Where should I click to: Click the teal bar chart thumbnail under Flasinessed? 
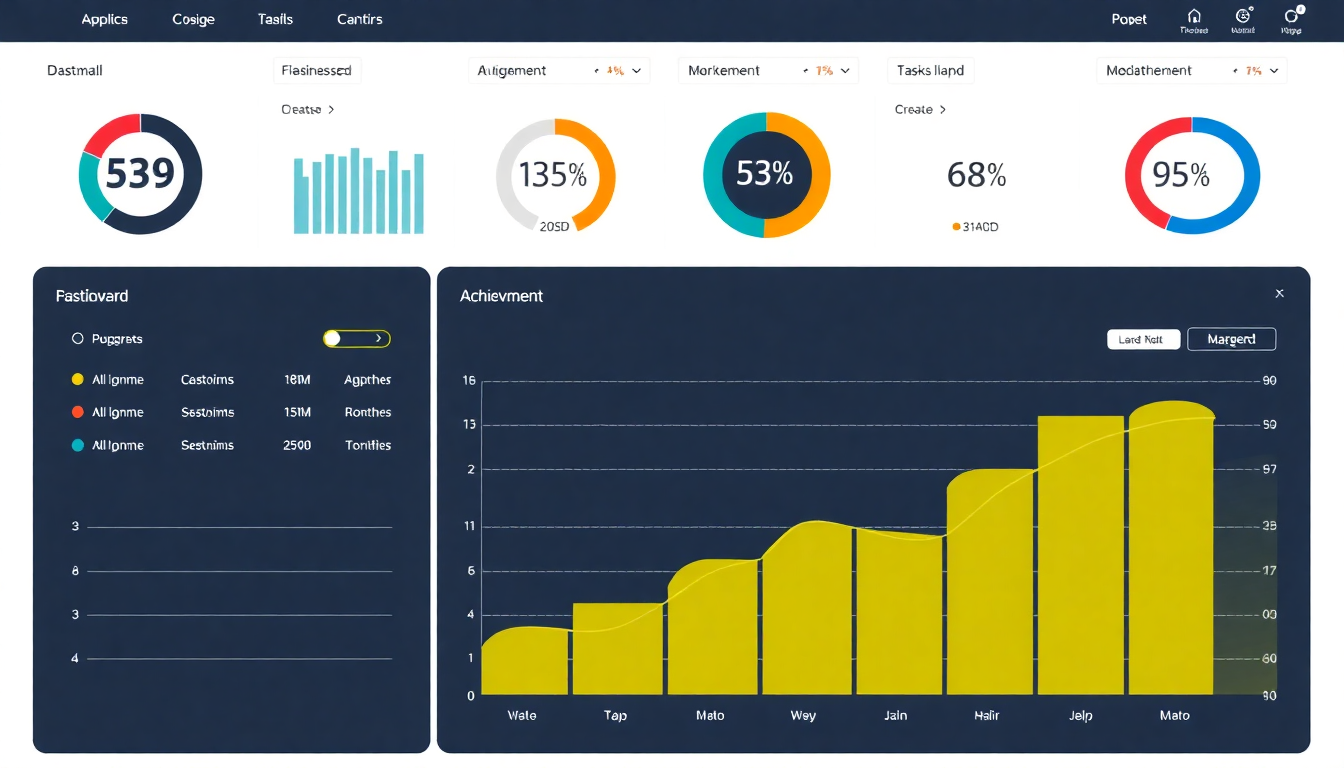[358, 192]
